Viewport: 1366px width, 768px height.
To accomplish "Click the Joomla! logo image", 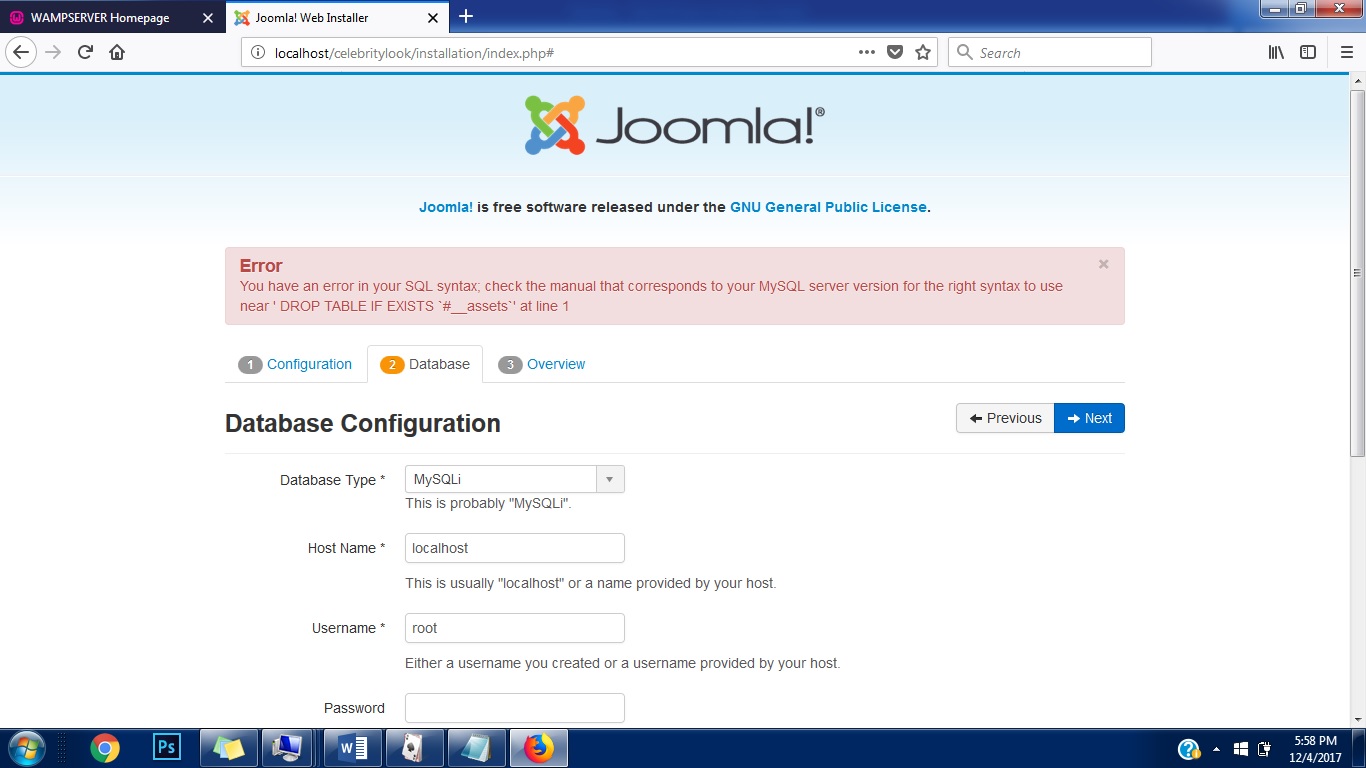I will pos(675,125).
